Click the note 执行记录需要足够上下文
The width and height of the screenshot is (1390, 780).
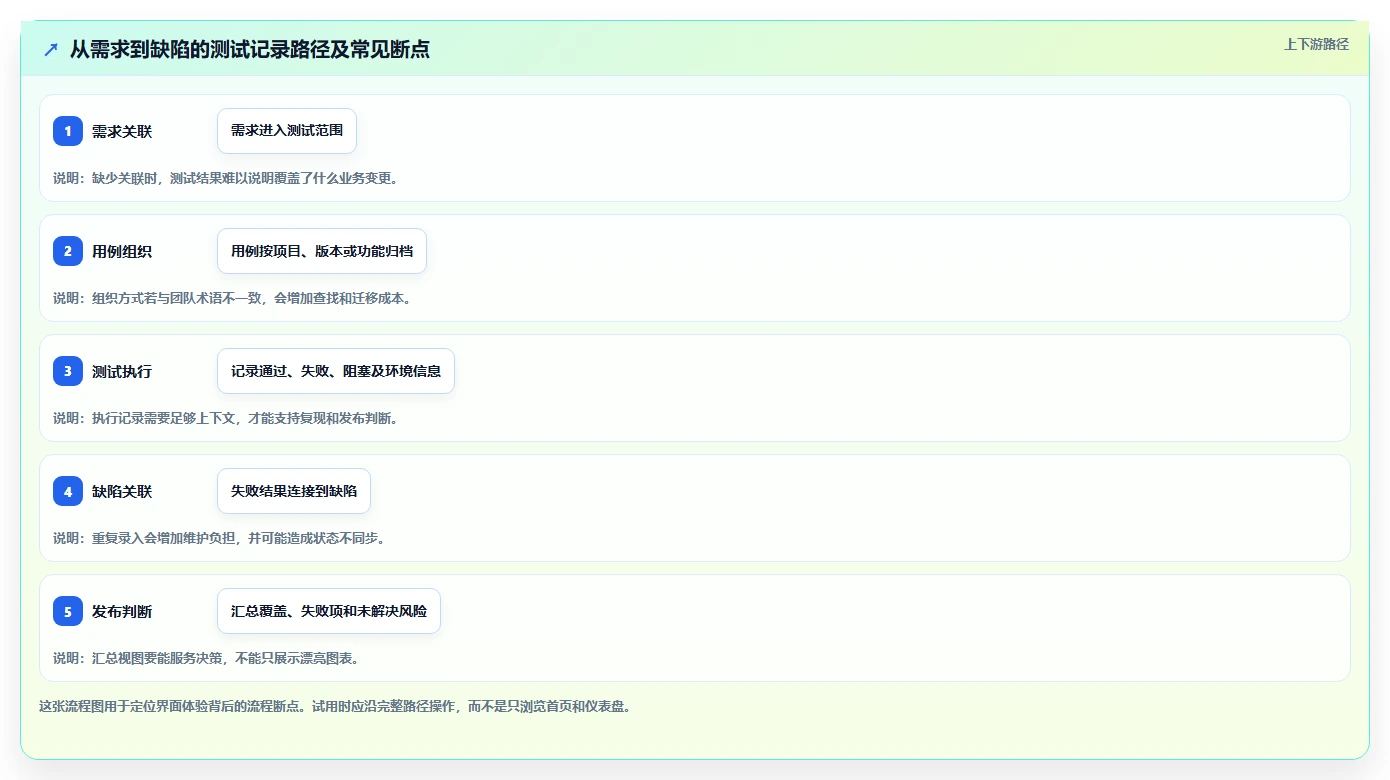tap(229, 418)
